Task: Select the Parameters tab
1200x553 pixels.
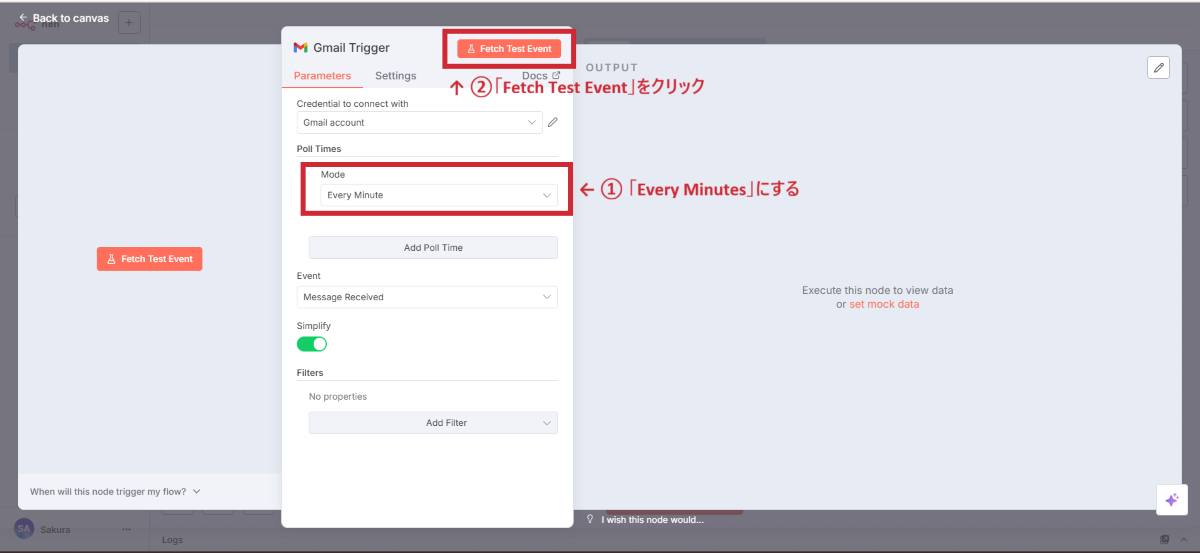Action: pos(322,76)
